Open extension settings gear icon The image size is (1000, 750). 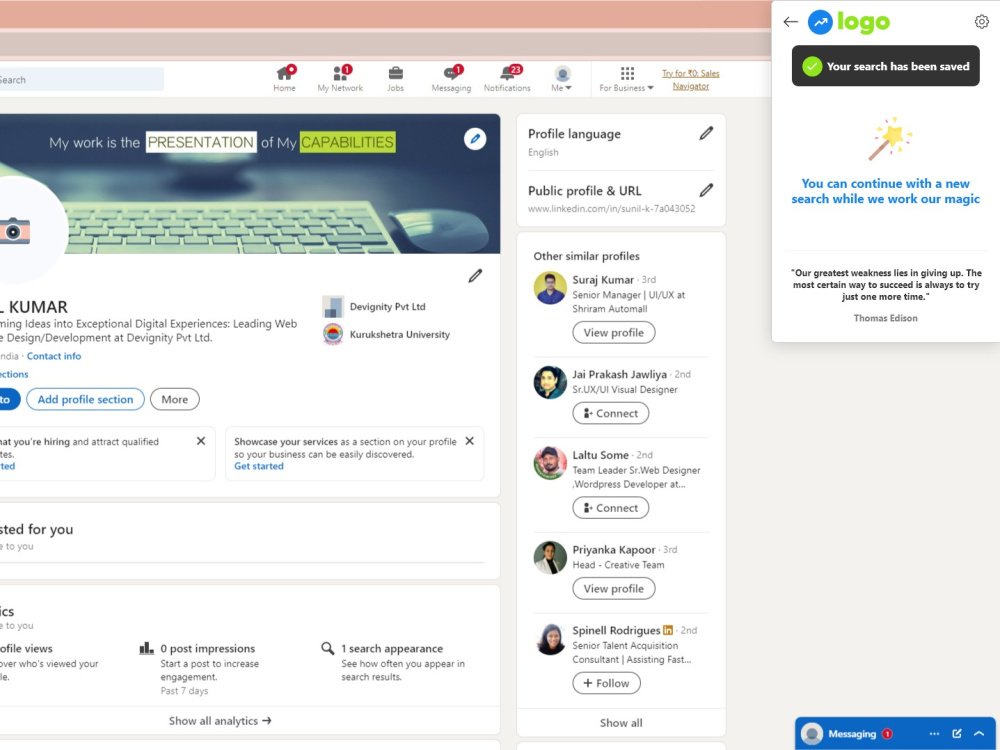click(x=982, y=22)
